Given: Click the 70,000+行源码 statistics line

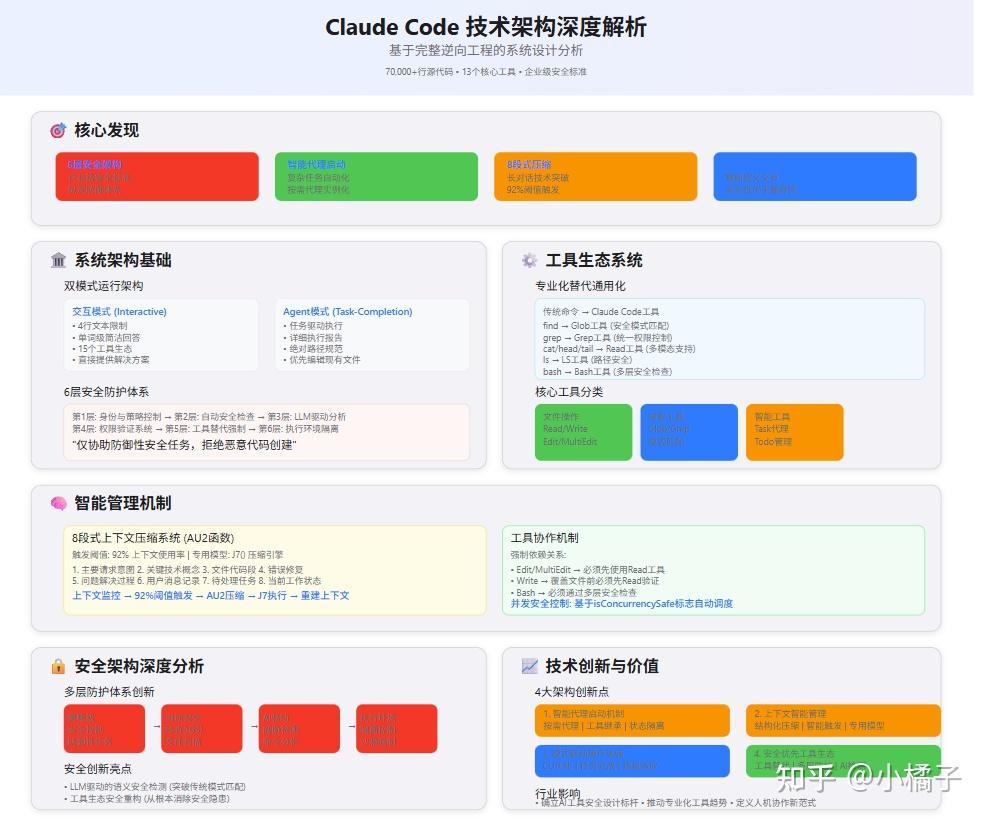Looking at the screenshot, I should (x=486, y=72).
